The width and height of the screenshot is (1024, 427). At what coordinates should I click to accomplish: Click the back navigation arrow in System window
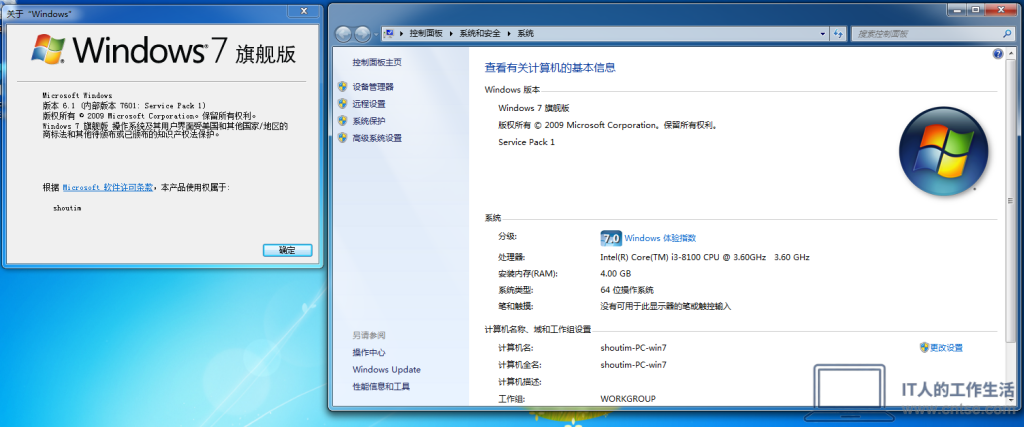(x=345, y=33)
